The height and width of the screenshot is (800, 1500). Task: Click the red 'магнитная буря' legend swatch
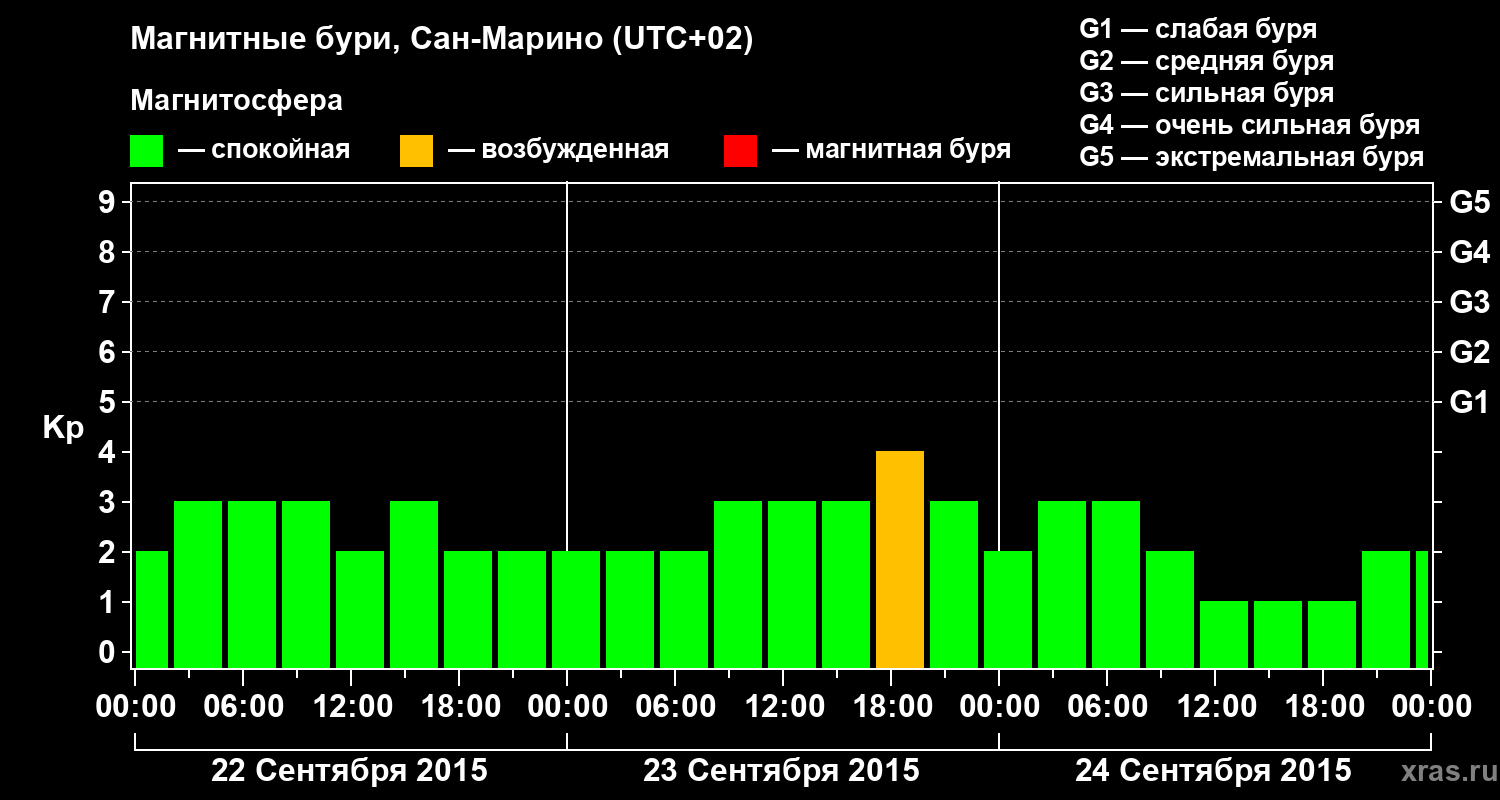tap(741, 150)
